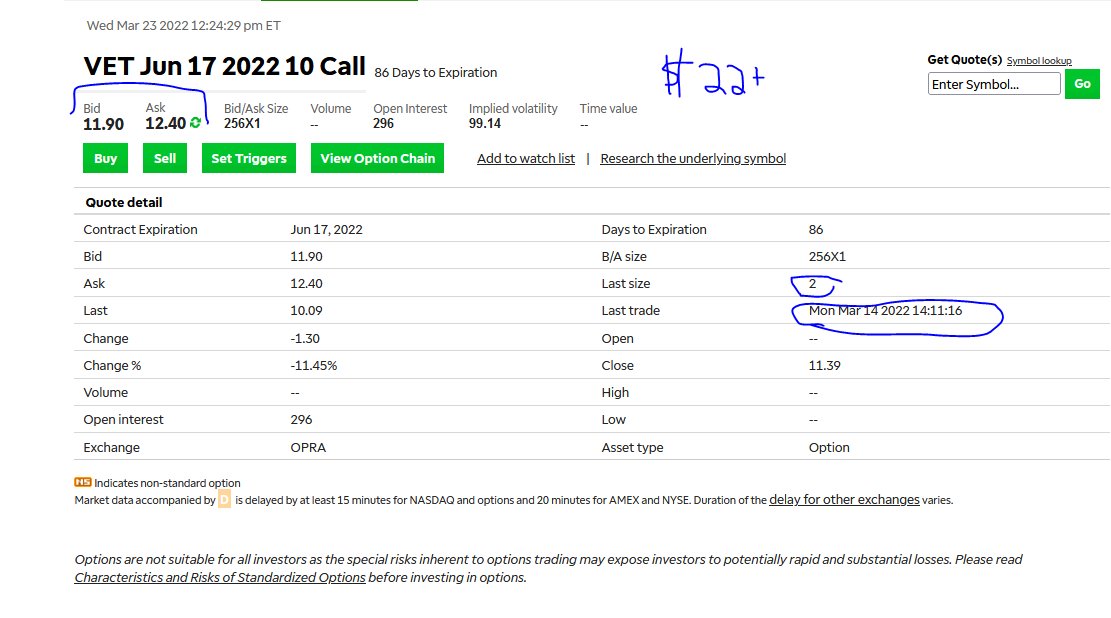1111x618 pixels.
Task: Open the Symbol lookup link
Action: pos(1039,61)
